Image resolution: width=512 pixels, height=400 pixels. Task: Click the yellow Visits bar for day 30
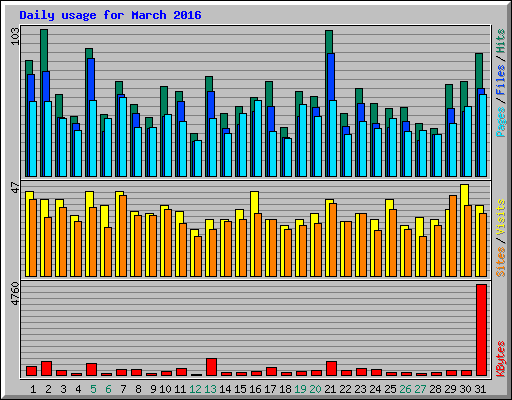[464, 195]
